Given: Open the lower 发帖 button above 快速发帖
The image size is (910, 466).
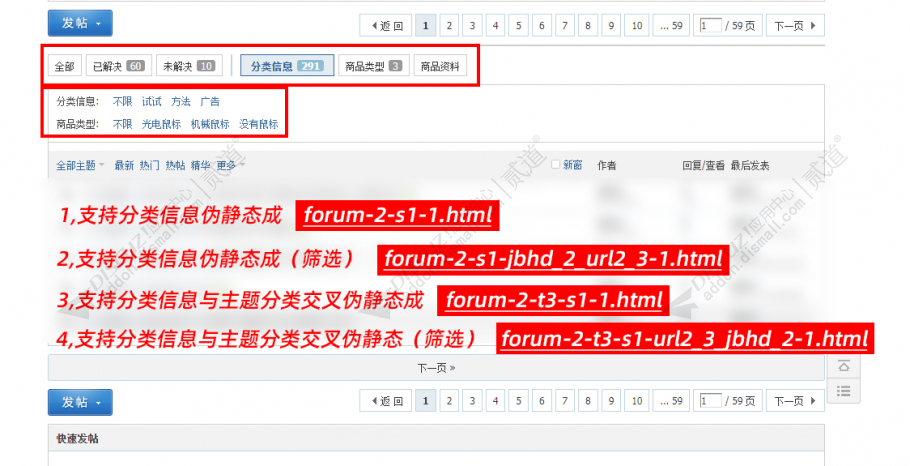Looking at the screenshot, I should (x=80, y=402).
